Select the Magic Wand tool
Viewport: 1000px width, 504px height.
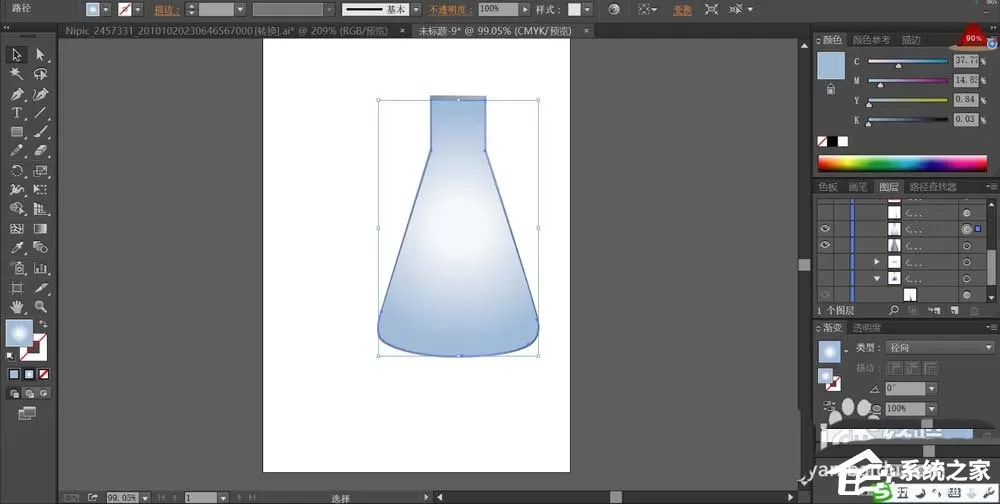click(17, 74)
